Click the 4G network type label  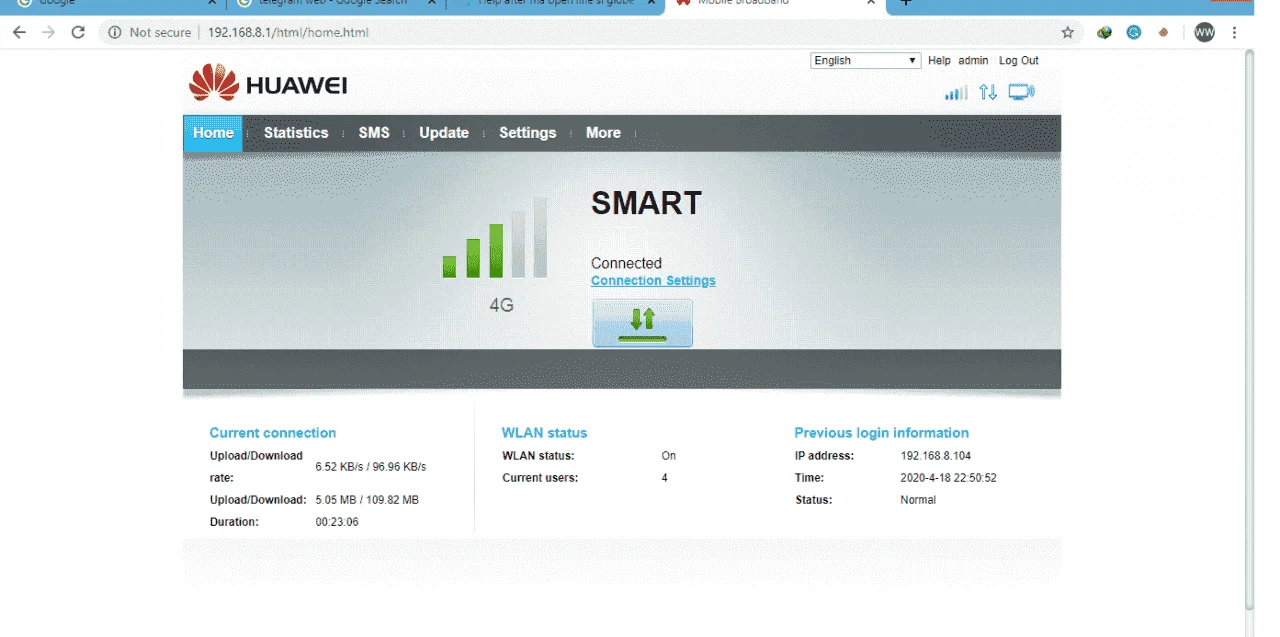tap(501, 305)
